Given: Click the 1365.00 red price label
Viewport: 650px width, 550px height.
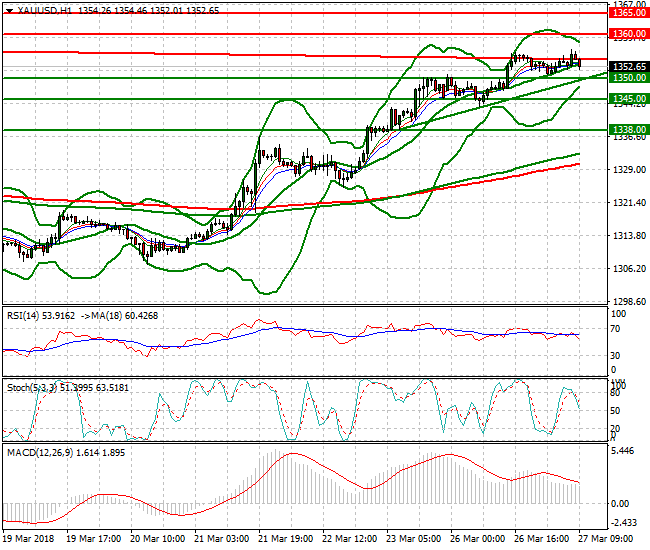Looking at the screenshot, I should [x=629, y=13].
